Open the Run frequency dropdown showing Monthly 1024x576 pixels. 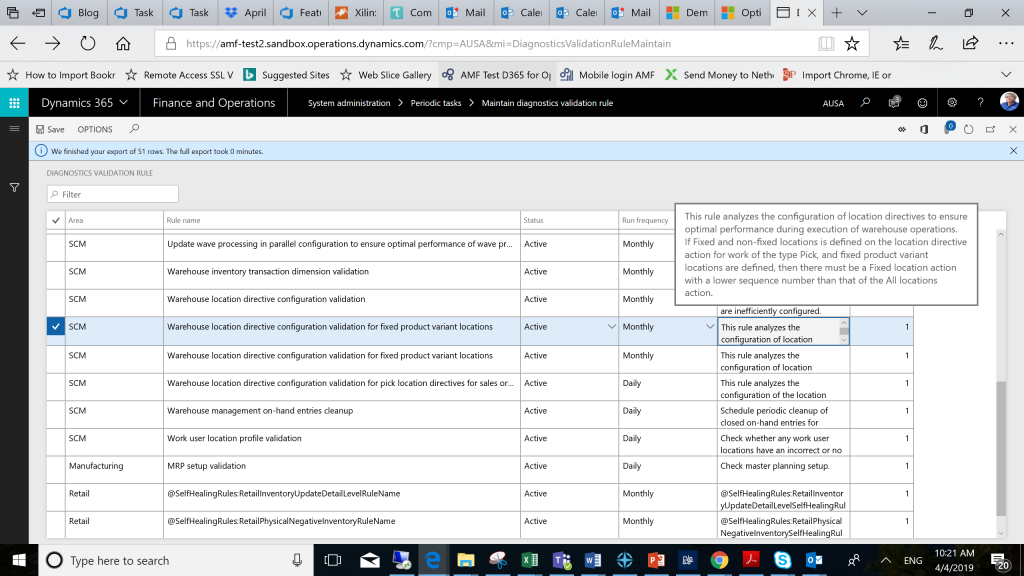tap(709, 327)
